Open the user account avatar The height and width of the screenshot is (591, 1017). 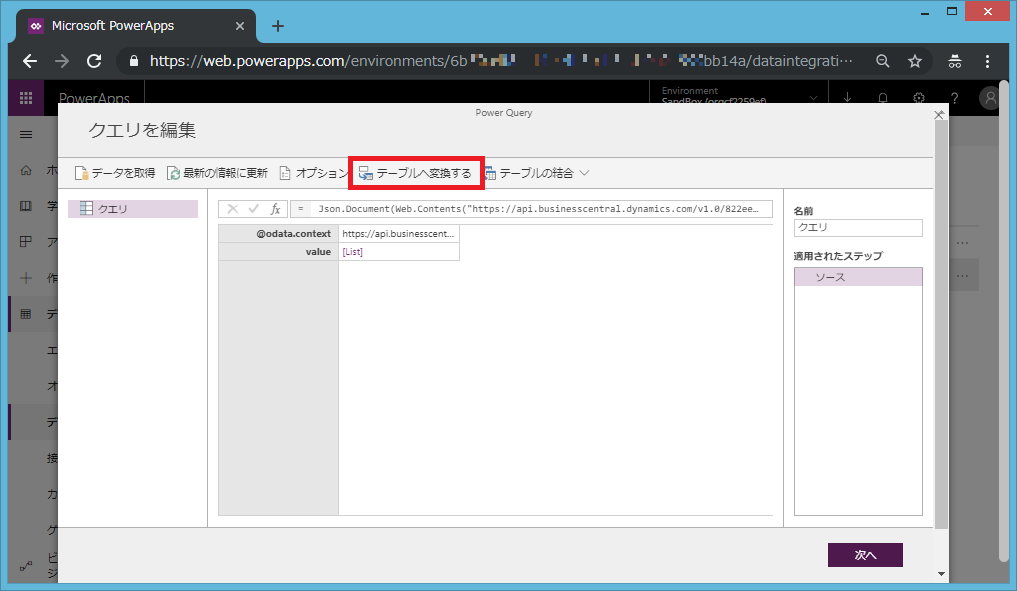coord(990,98)
